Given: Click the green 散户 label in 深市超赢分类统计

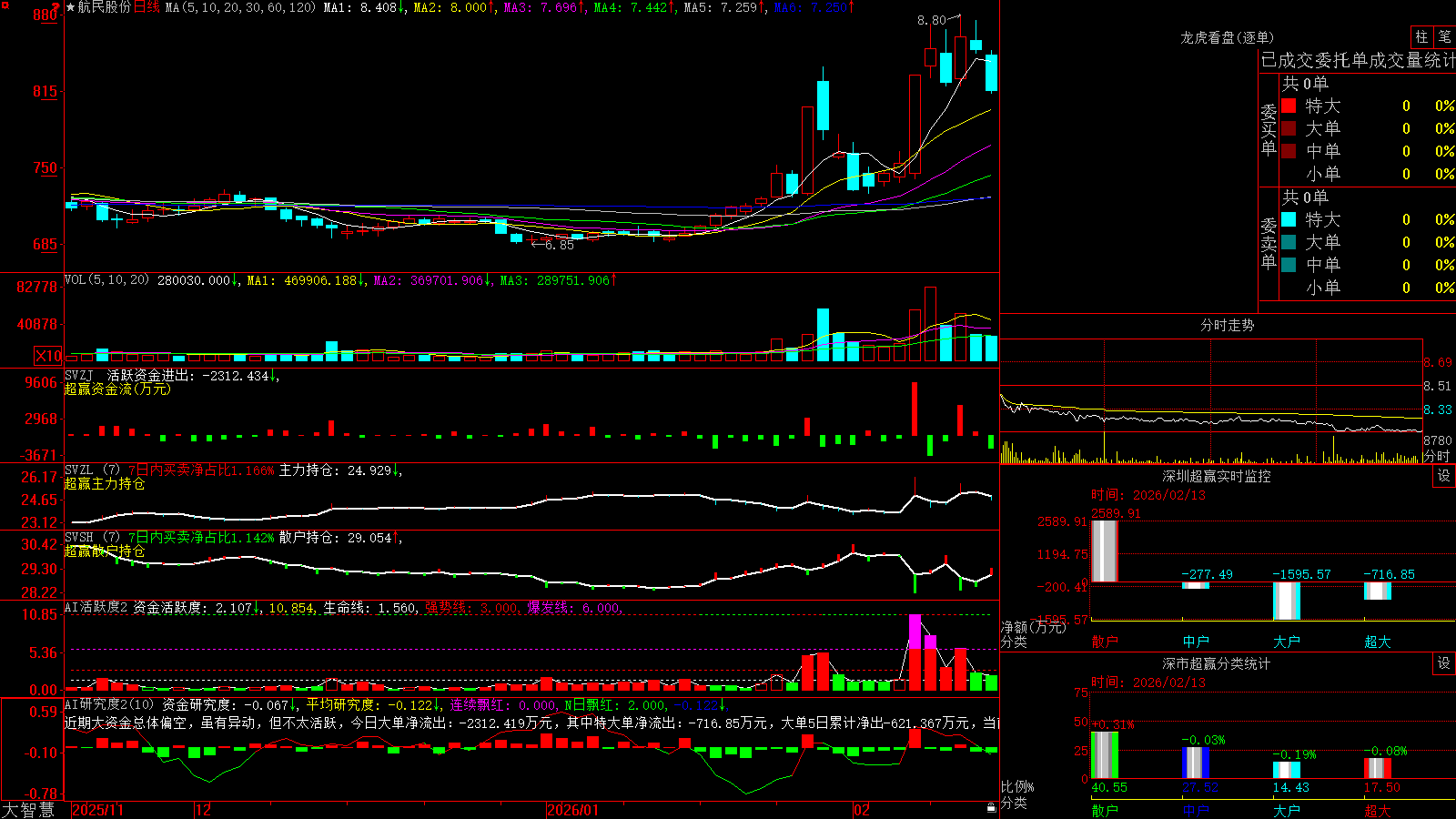Looking at the screenshot, I should [x=1105, y=810].
